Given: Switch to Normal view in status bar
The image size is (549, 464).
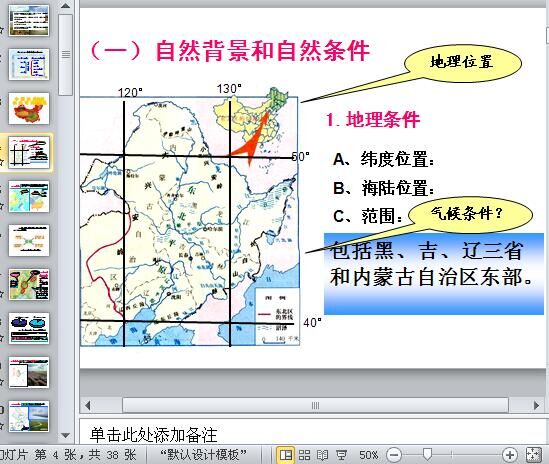Looking at the screenshot, I should coord(286,455).
